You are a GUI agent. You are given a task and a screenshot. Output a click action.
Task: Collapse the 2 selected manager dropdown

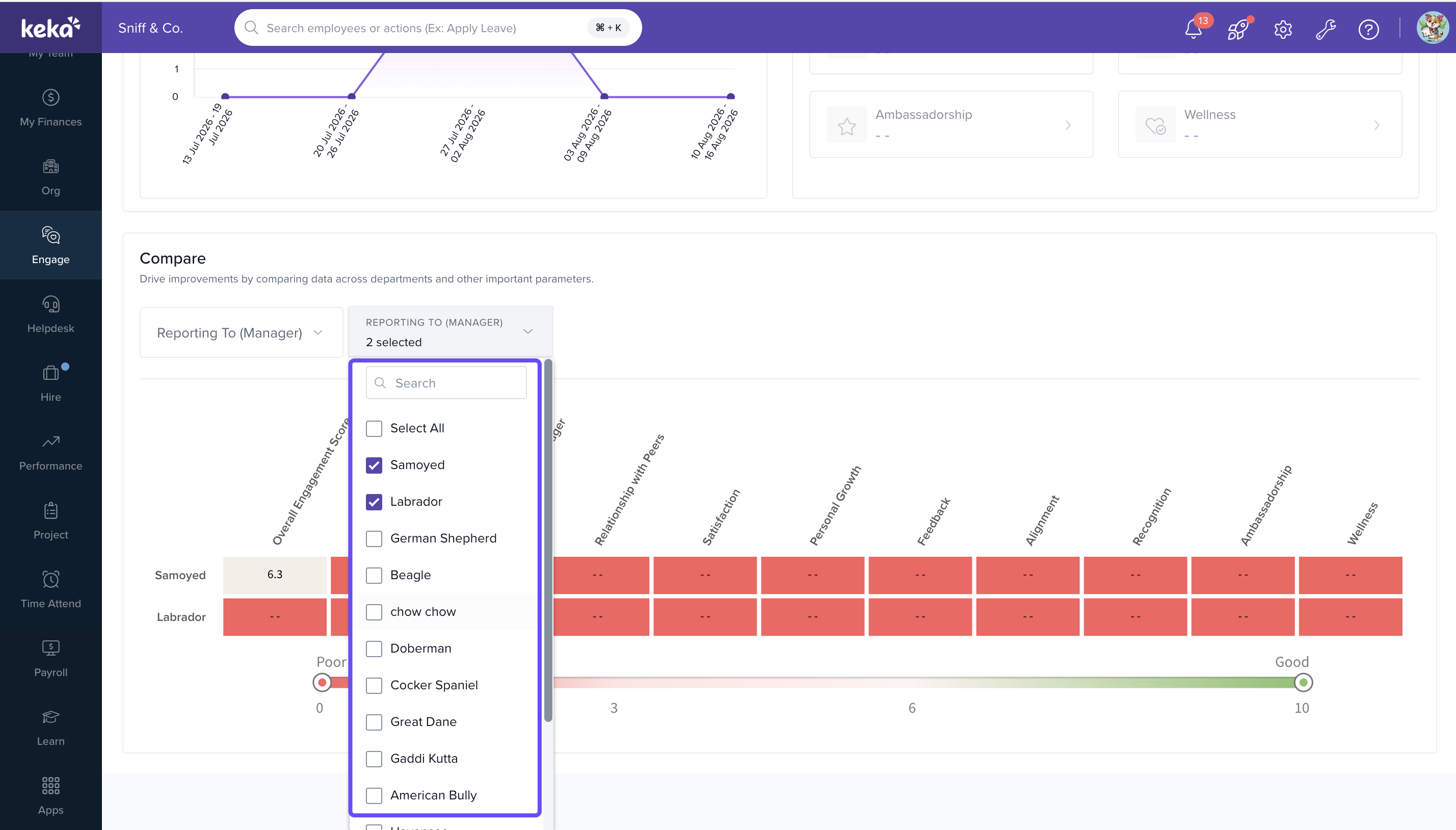(x=450, y=332)
